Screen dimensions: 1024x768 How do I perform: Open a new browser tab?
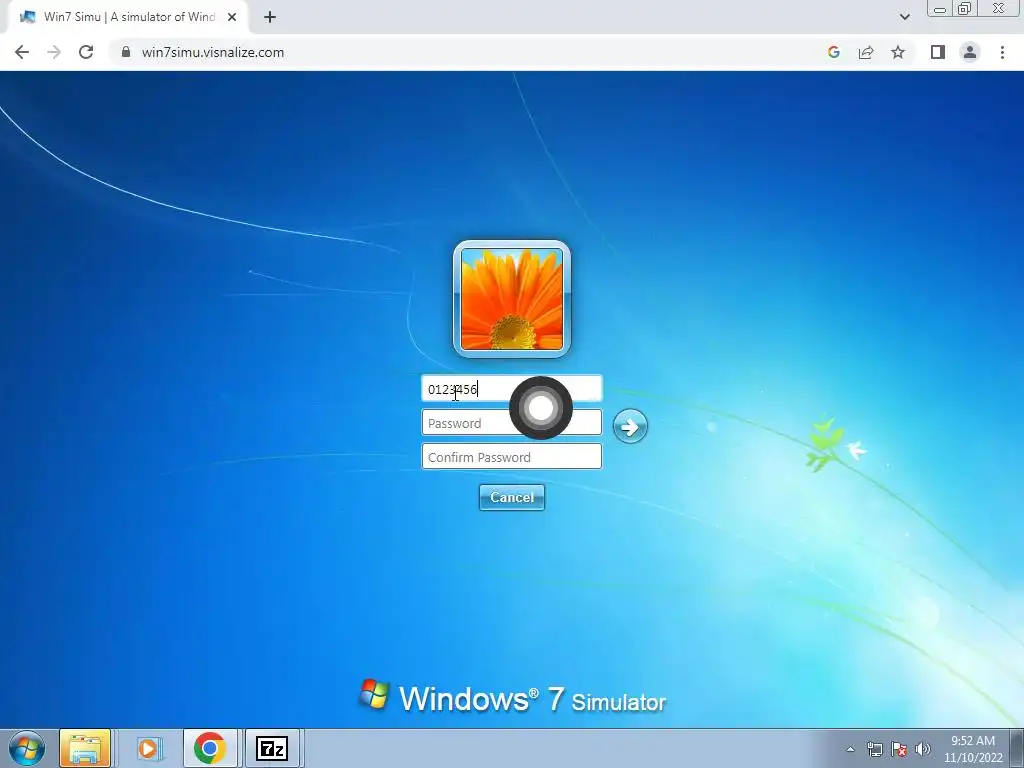coord(270,17)
